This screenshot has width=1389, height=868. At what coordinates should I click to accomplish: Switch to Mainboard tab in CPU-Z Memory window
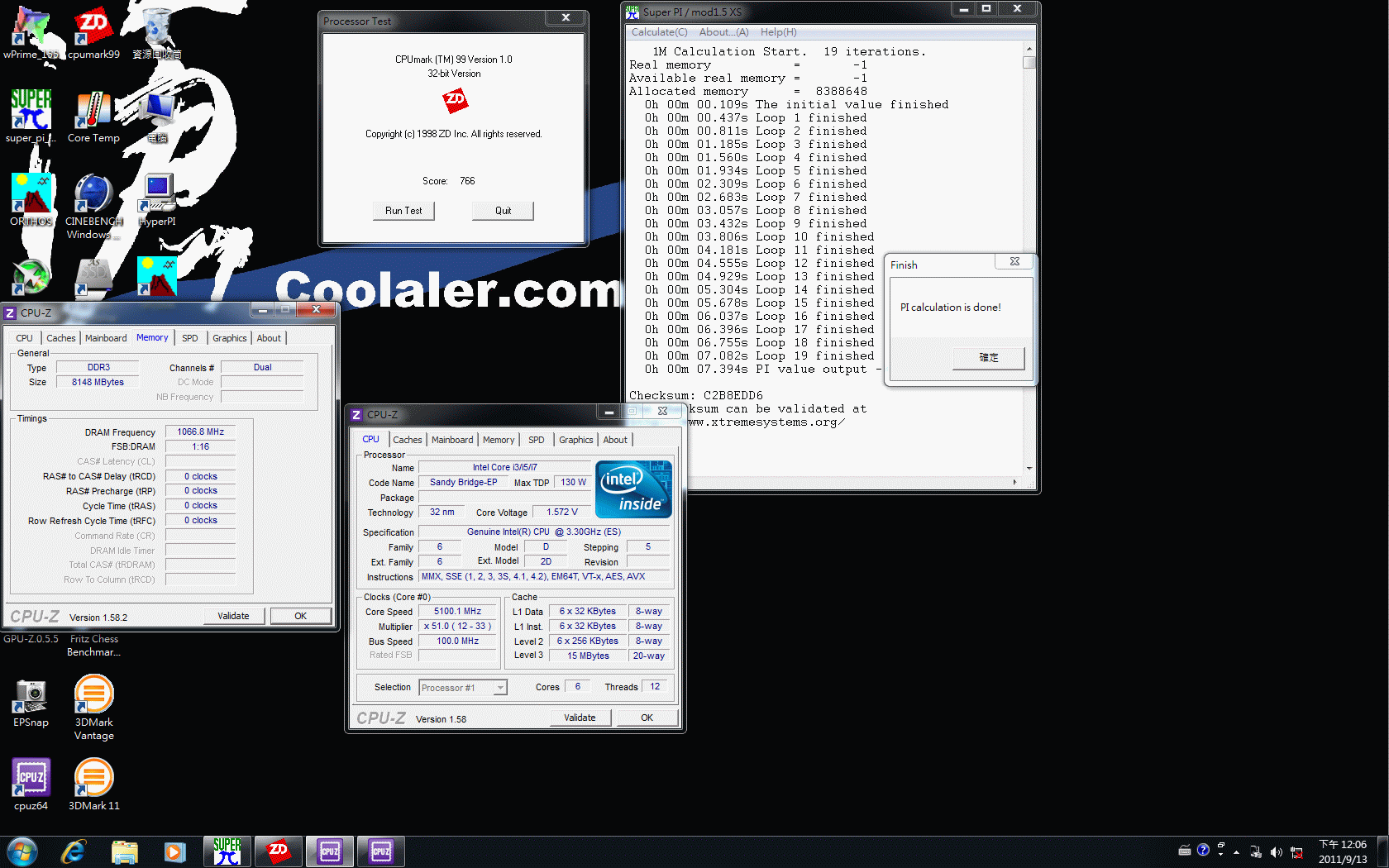click(x=106, y=338)
